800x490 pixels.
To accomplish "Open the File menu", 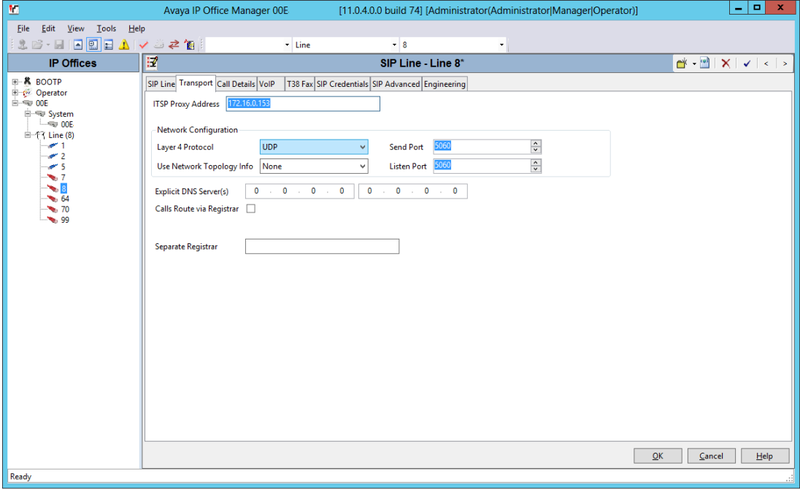I will [23, 29].
